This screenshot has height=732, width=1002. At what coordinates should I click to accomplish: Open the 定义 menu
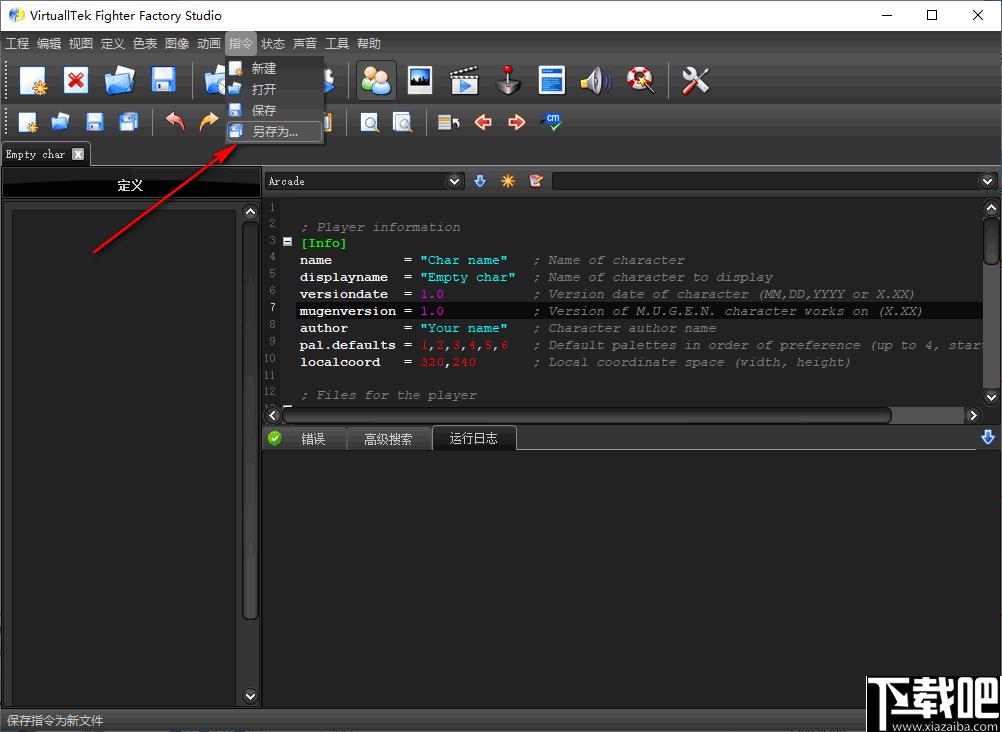(x=113, y=43)
